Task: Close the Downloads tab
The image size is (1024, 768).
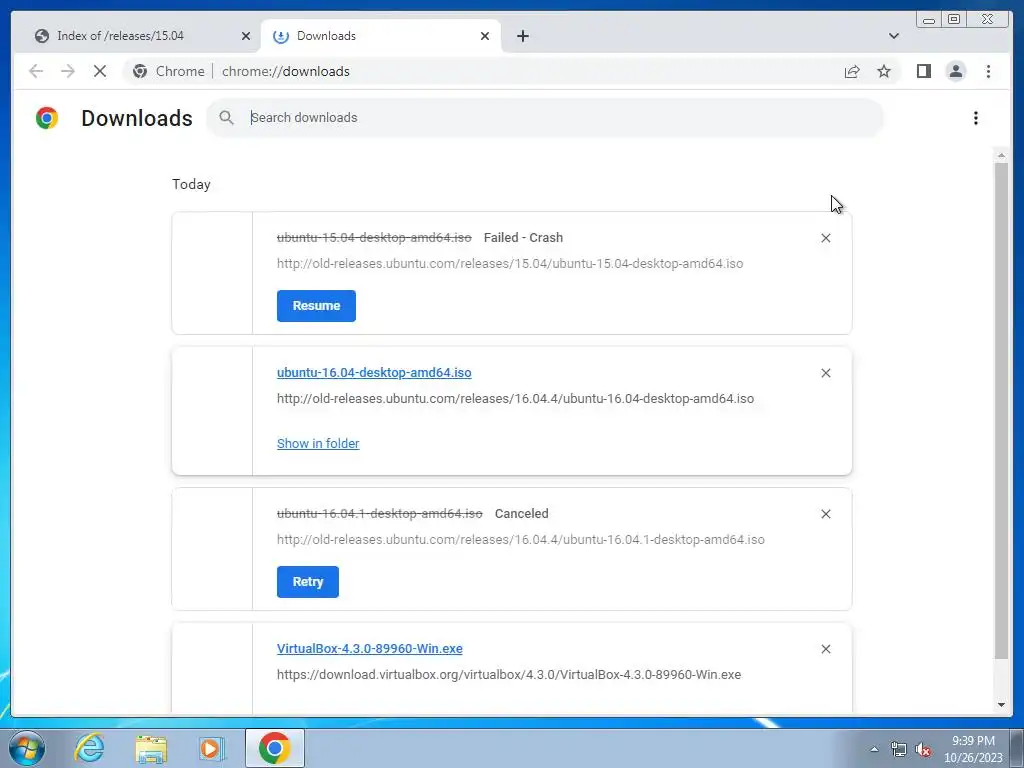Action: click(x=485, y=36)
